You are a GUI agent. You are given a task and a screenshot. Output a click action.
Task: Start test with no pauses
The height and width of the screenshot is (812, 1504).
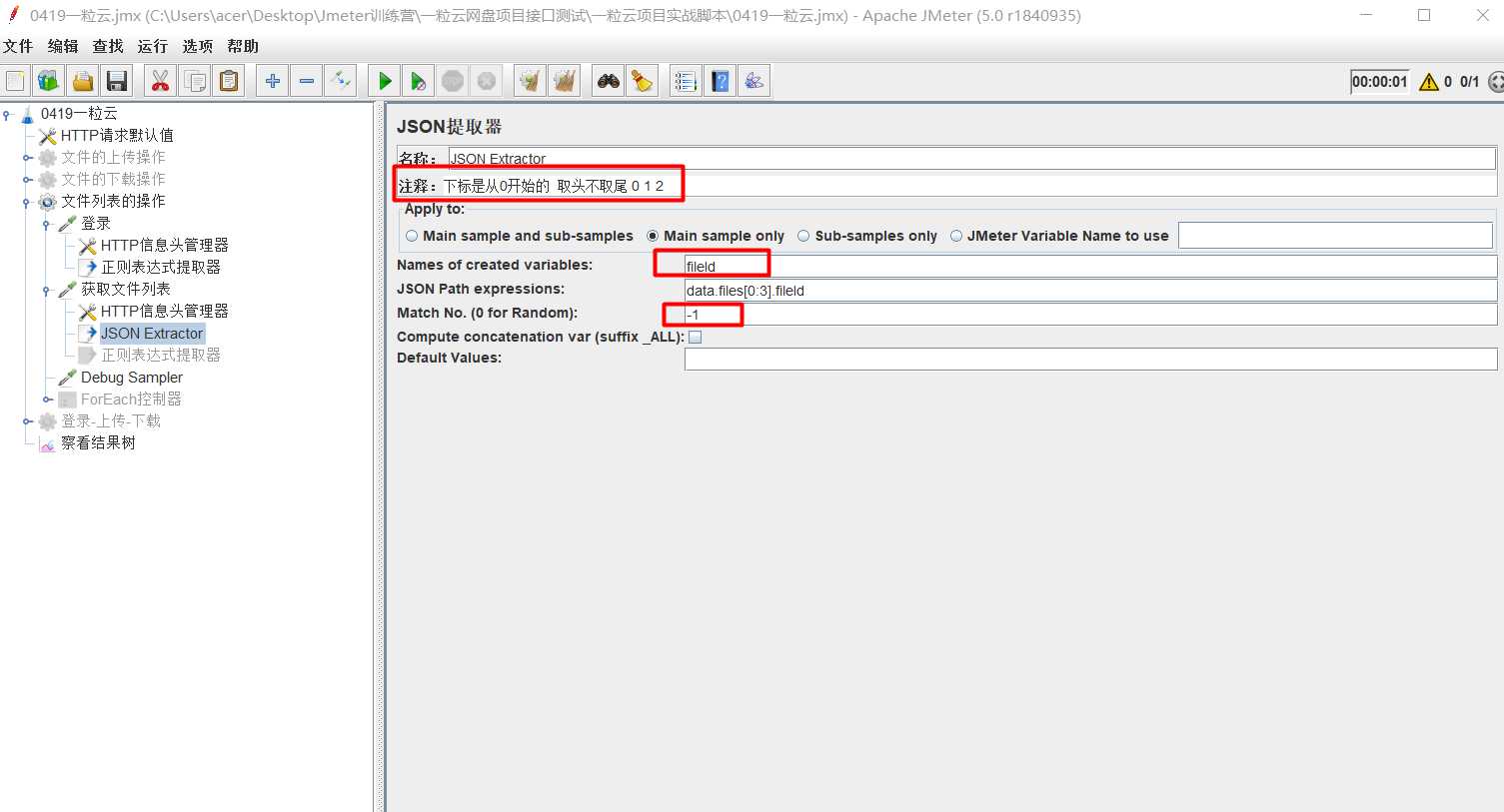(419, 81)
